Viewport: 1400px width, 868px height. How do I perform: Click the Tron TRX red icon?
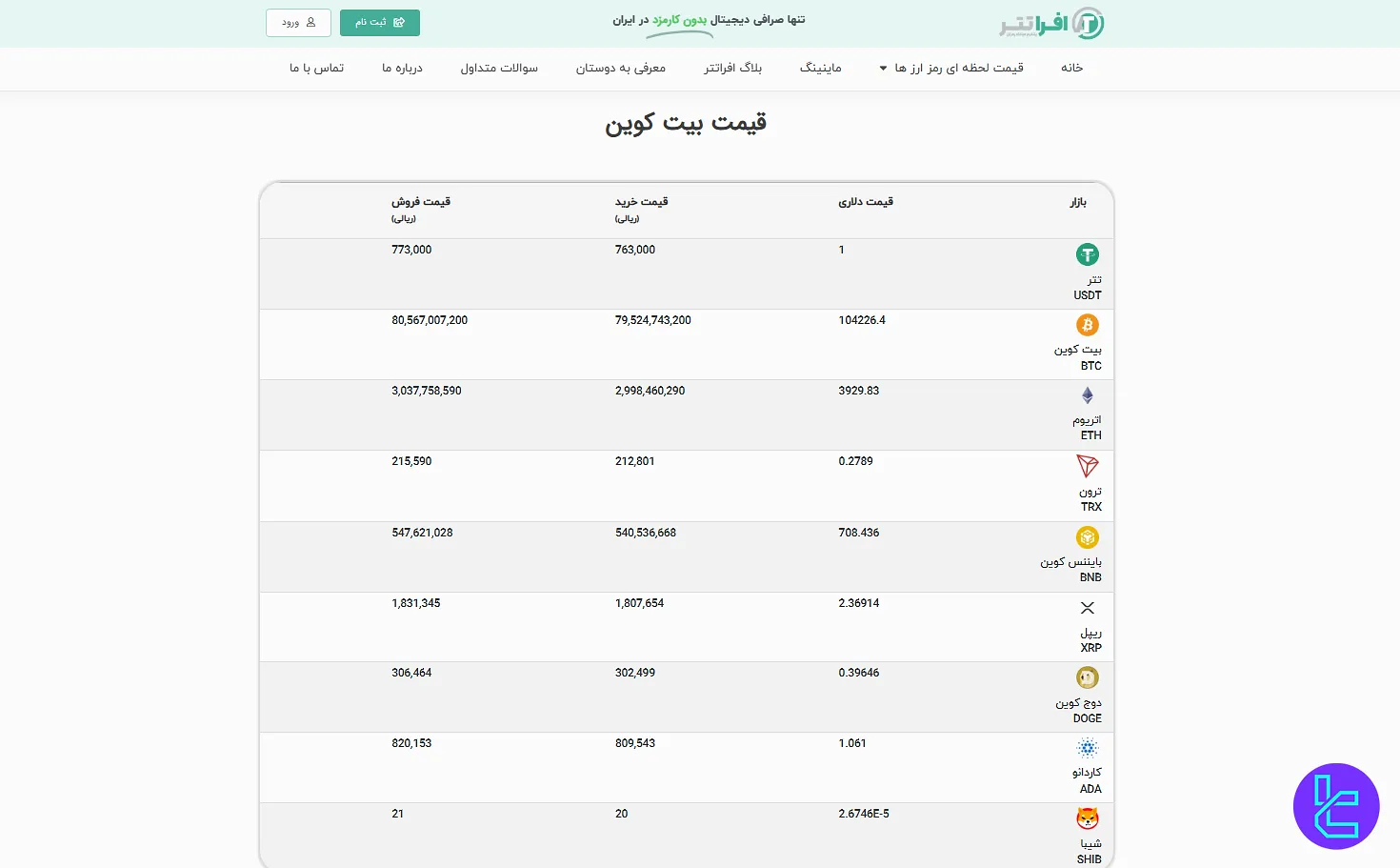(x=1087, y=466)
